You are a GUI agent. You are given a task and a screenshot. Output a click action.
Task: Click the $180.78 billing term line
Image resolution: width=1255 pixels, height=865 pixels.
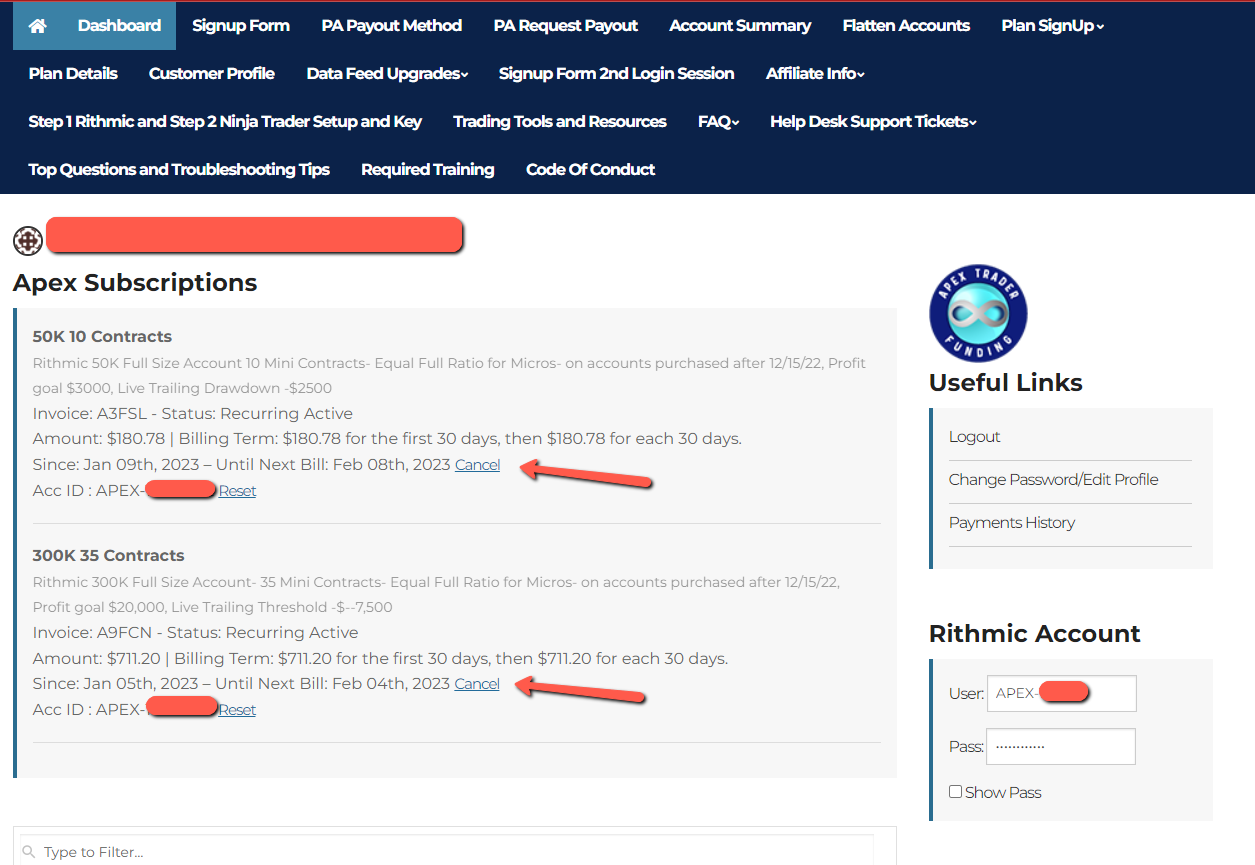click(387, 439)
